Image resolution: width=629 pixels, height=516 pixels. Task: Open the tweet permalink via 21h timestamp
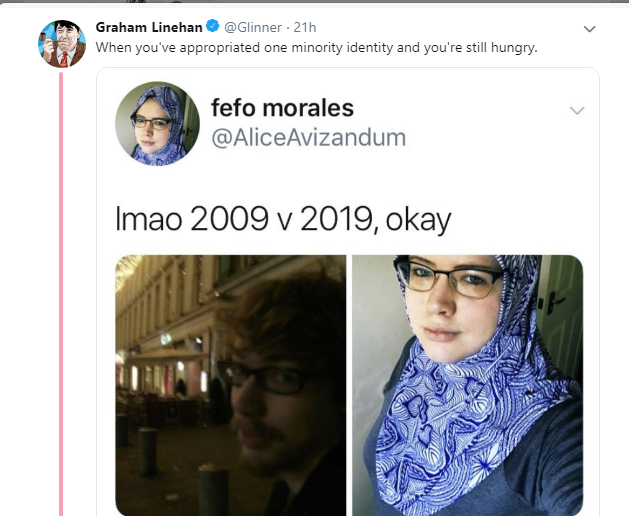[305, 27]
